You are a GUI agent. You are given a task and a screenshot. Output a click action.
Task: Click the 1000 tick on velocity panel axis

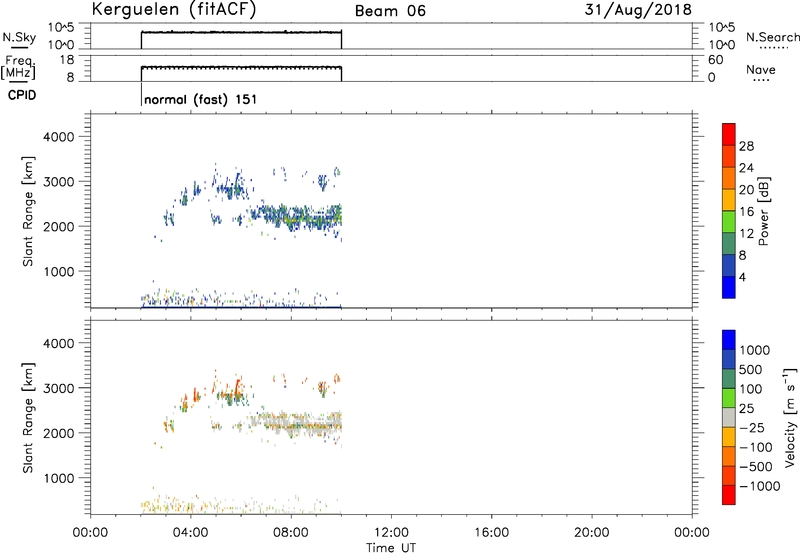pos(59,478)
